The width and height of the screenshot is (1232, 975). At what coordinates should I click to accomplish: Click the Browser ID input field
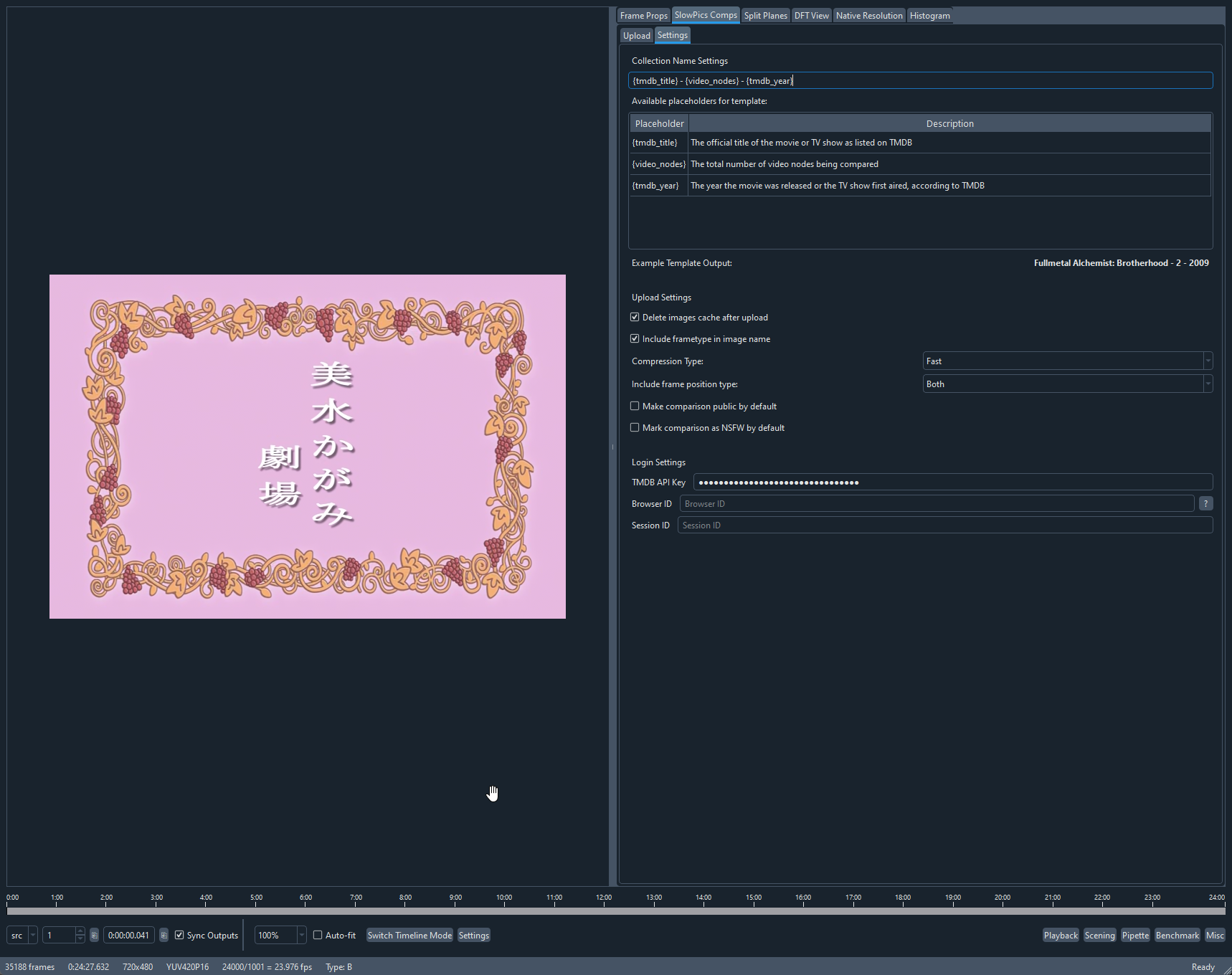click(x=937, y=503)
